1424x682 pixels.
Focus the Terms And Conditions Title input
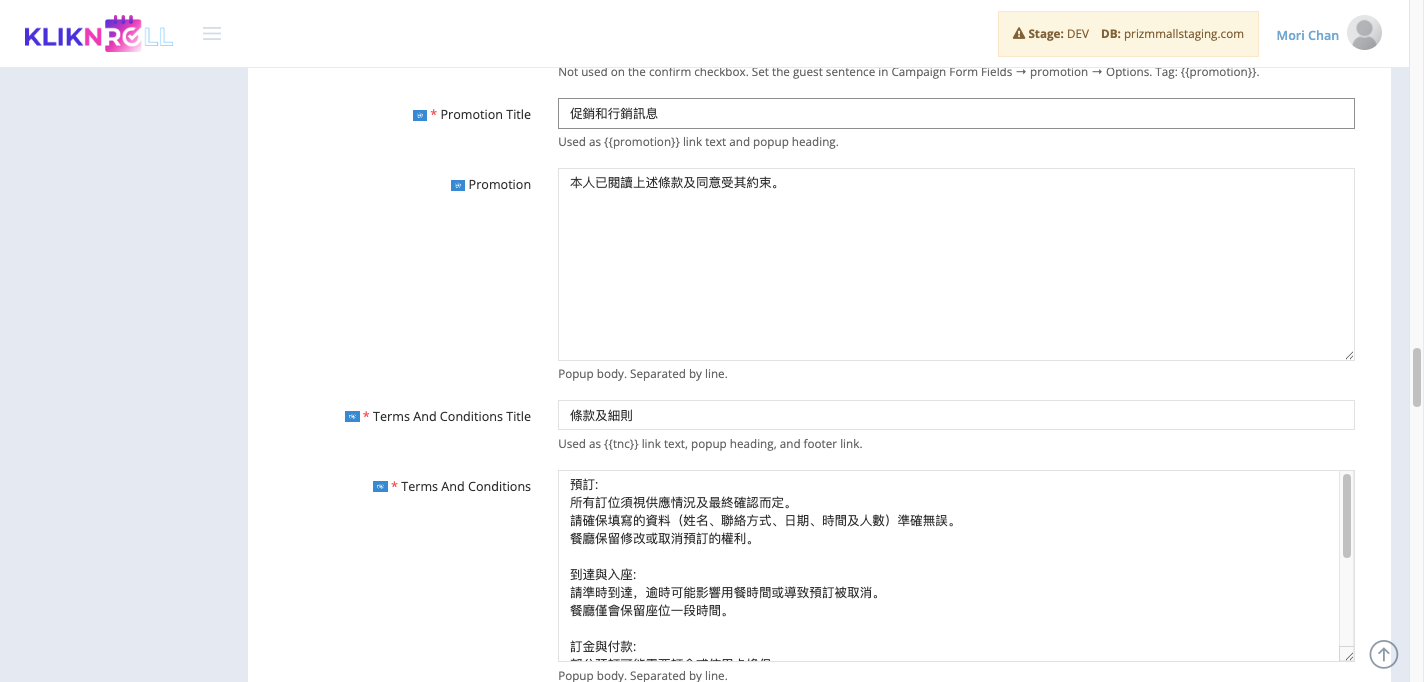[956, 415]
